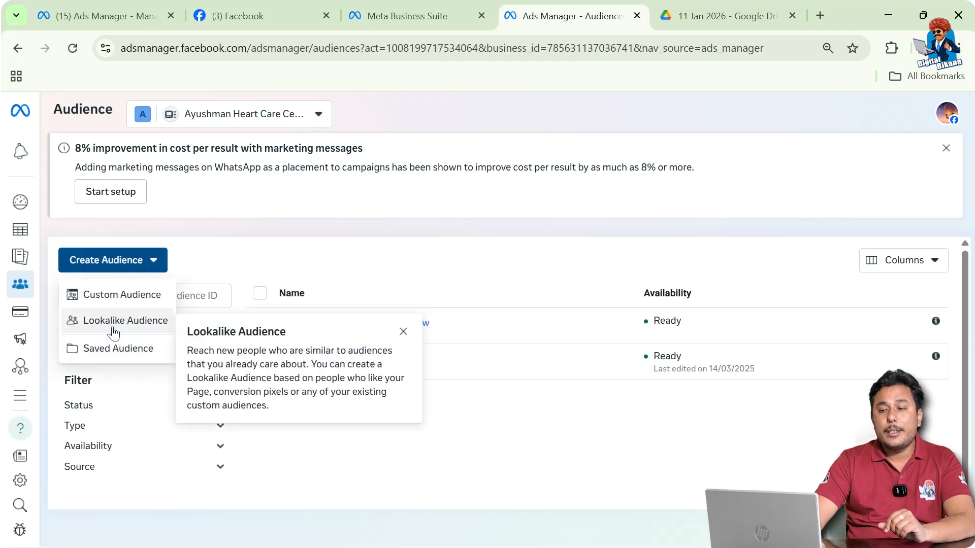Click the audience ID search field

203,295
